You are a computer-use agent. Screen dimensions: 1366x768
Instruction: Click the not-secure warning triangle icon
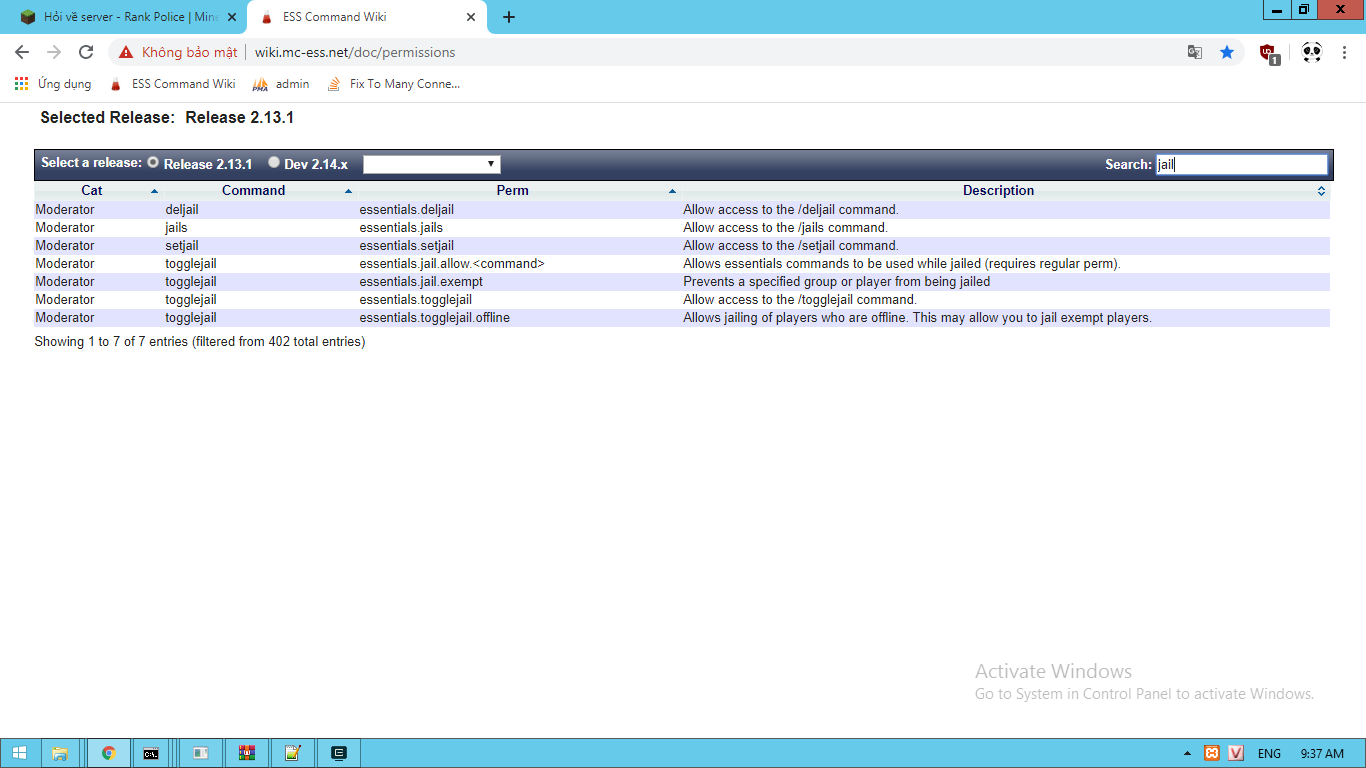pos(125,52)
